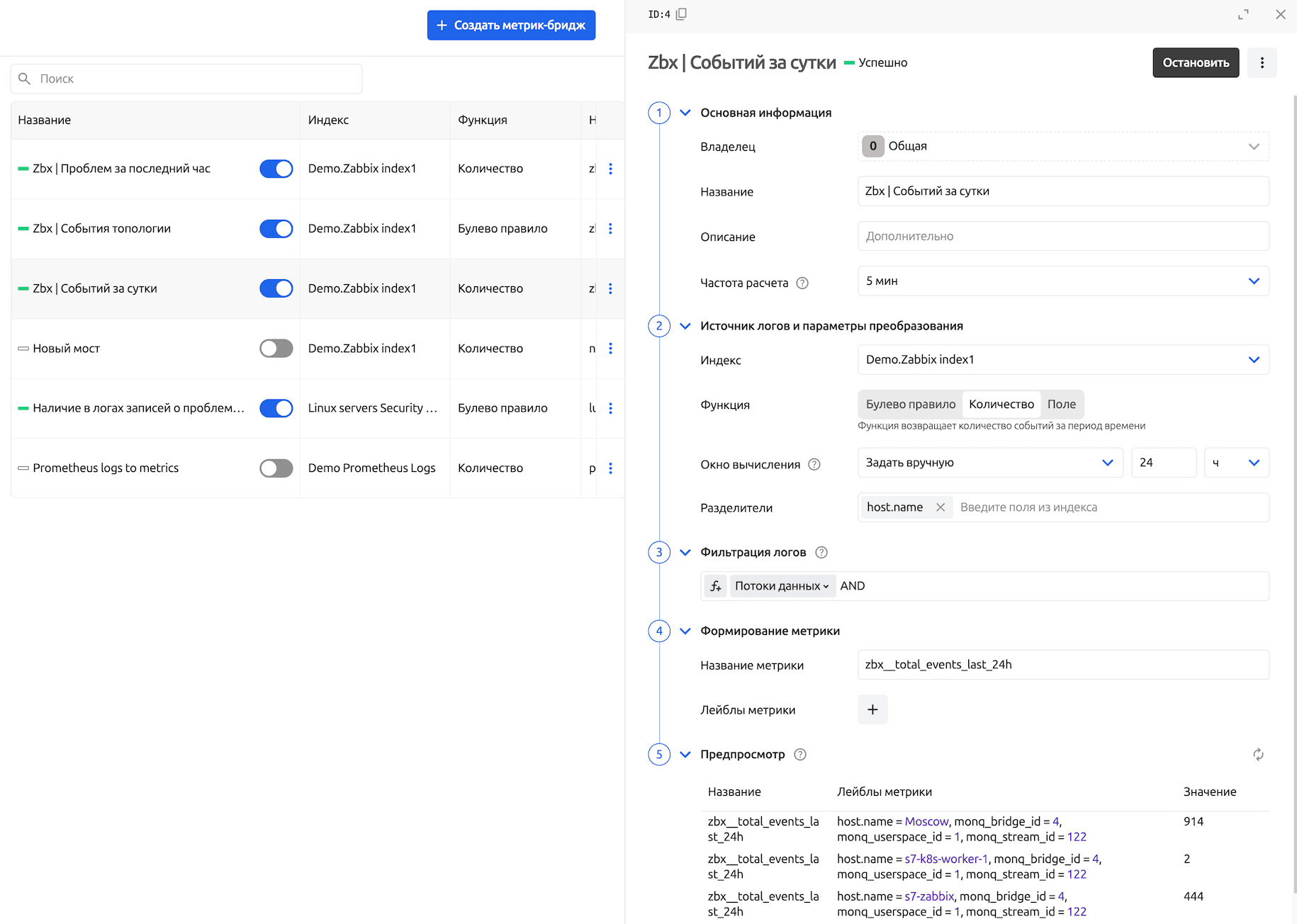1297x924 pixels.
Task: Open the Владелец owner dropdown
Action: [1063, 147]
